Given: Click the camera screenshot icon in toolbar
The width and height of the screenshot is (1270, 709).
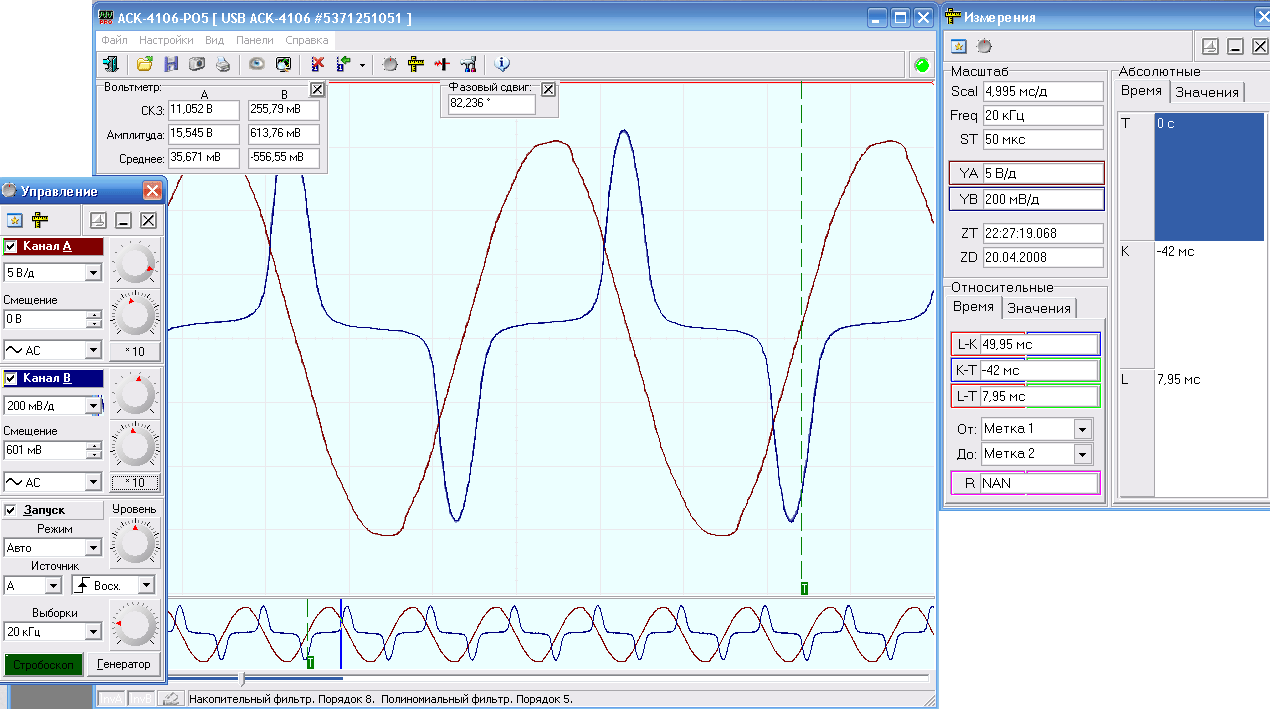Looking at the screenshot, I should [x=197, y=64].
